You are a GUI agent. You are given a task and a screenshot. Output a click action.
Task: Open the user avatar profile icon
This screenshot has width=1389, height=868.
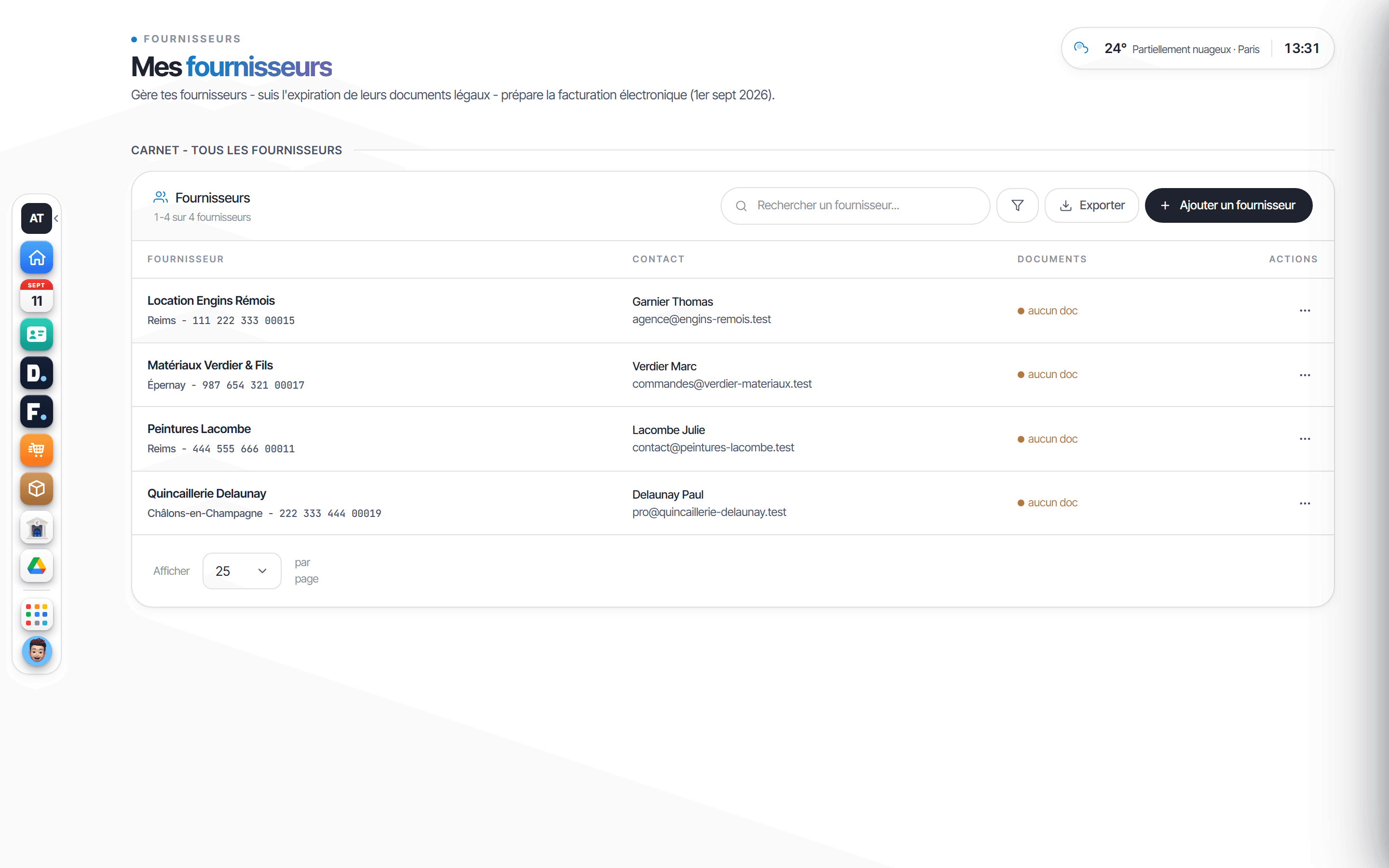[x=37, y=651]
